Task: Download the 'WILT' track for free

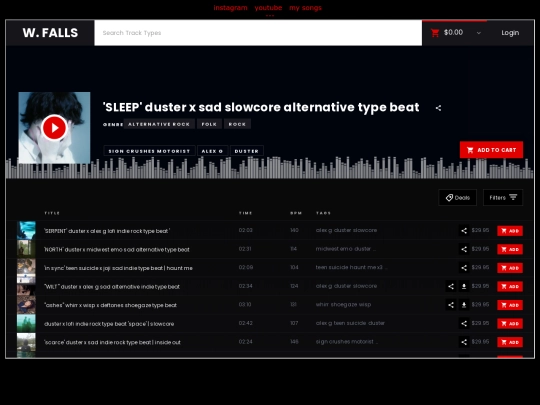Action: (464, 286)
